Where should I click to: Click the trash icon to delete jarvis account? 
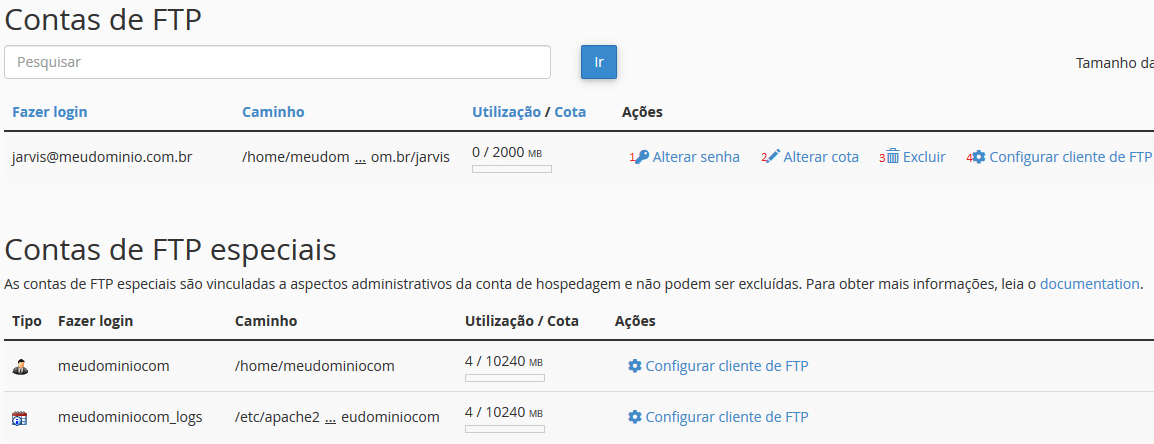click(893, 157)
